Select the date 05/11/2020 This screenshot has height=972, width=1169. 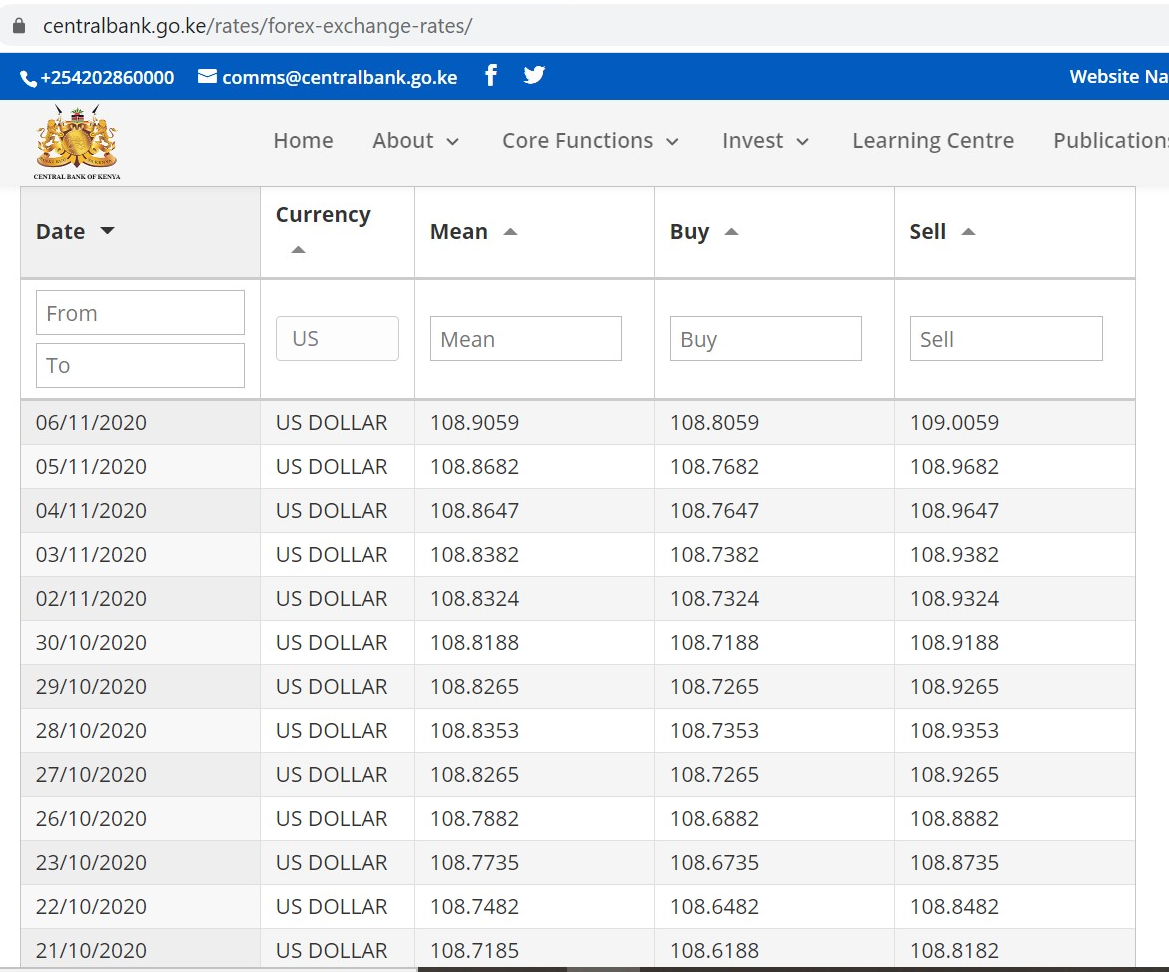click(91, 467)
